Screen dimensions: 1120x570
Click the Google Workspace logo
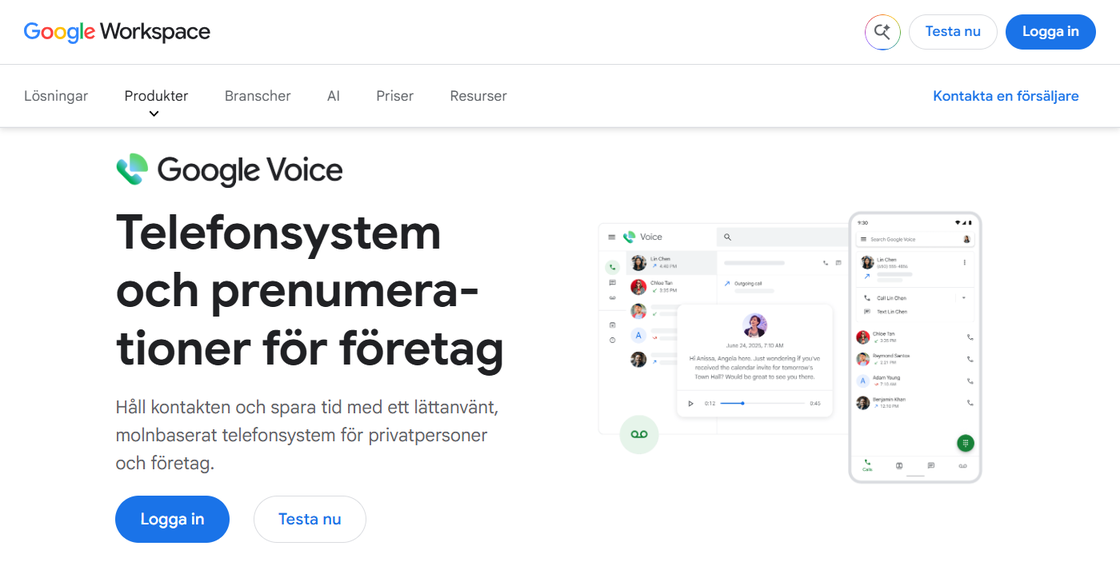tap(117, 32)
